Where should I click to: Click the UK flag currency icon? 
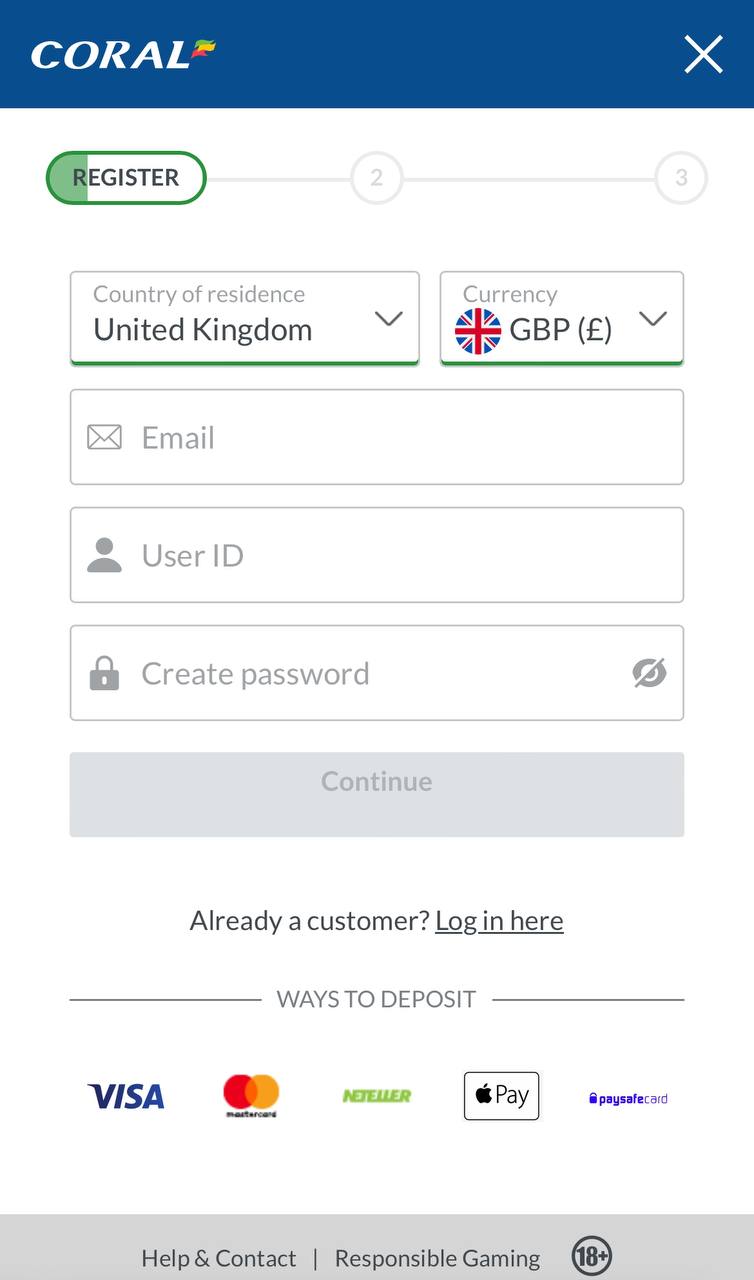[478, 331]
